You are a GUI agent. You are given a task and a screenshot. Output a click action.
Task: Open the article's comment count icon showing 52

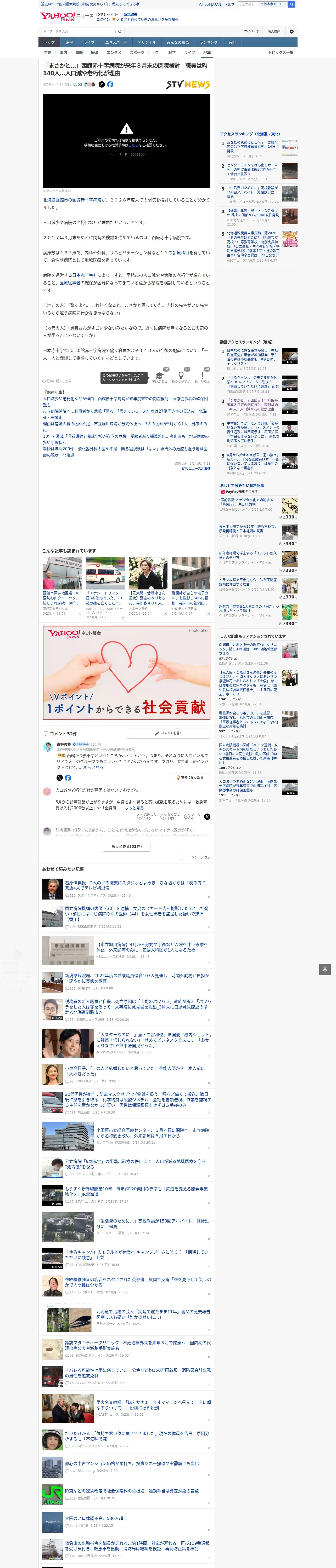pyautogui.click(x=78, y=85)
